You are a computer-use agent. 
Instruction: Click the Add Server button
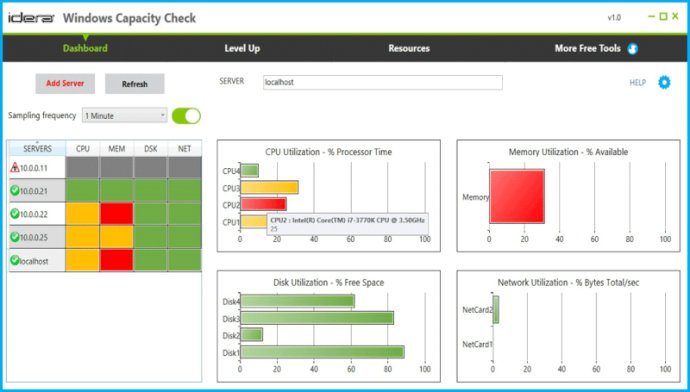pos(65,84)
